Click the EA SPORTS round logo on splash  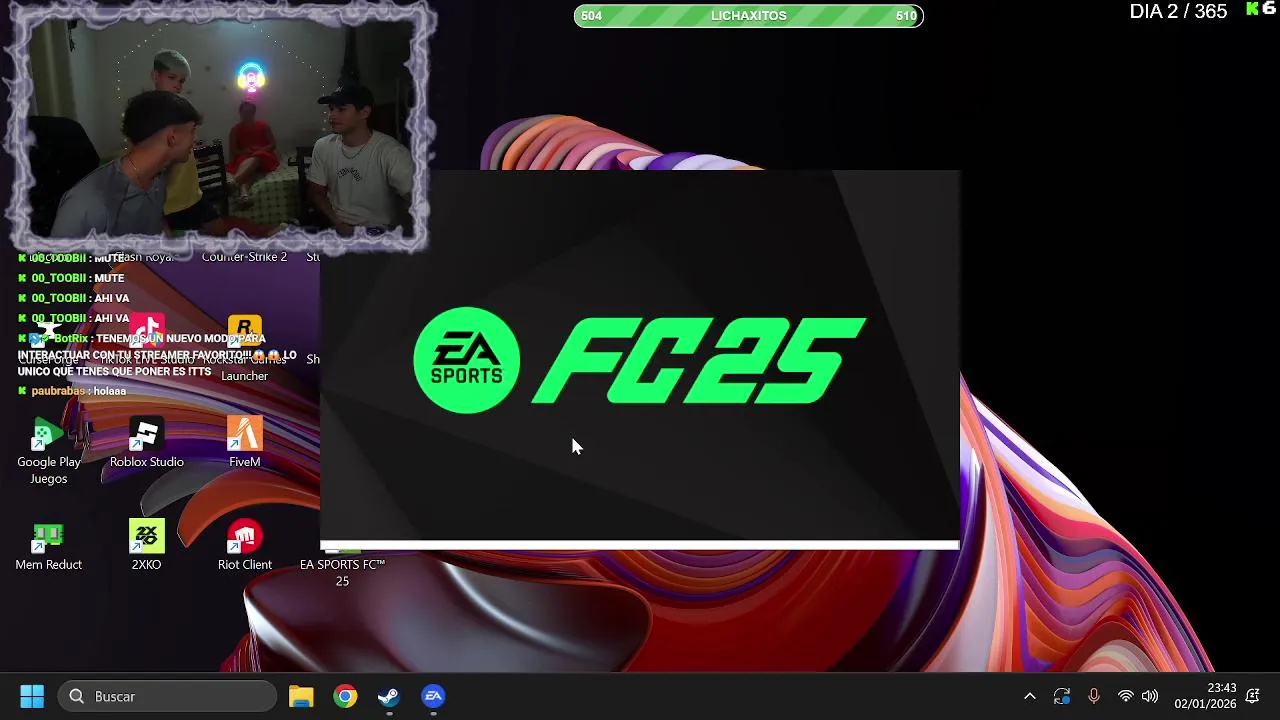click(466, 360)
